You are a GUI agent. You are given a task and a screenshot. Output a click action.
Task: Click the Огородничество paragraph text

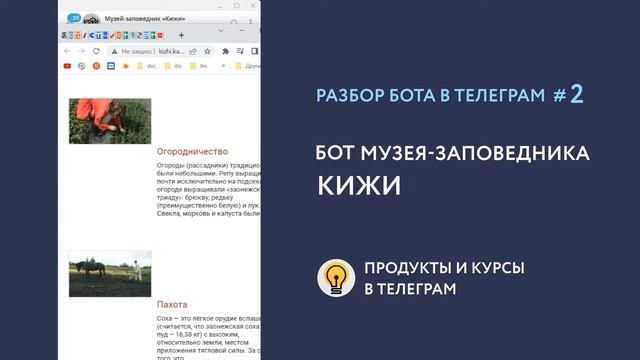[x=209, y=189]
